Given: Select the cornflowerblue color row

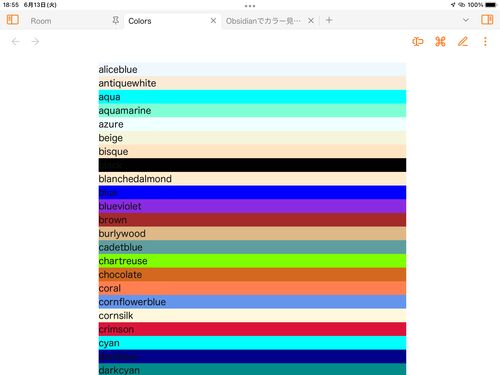Looking at the screenshot, I should pos(252,302).
